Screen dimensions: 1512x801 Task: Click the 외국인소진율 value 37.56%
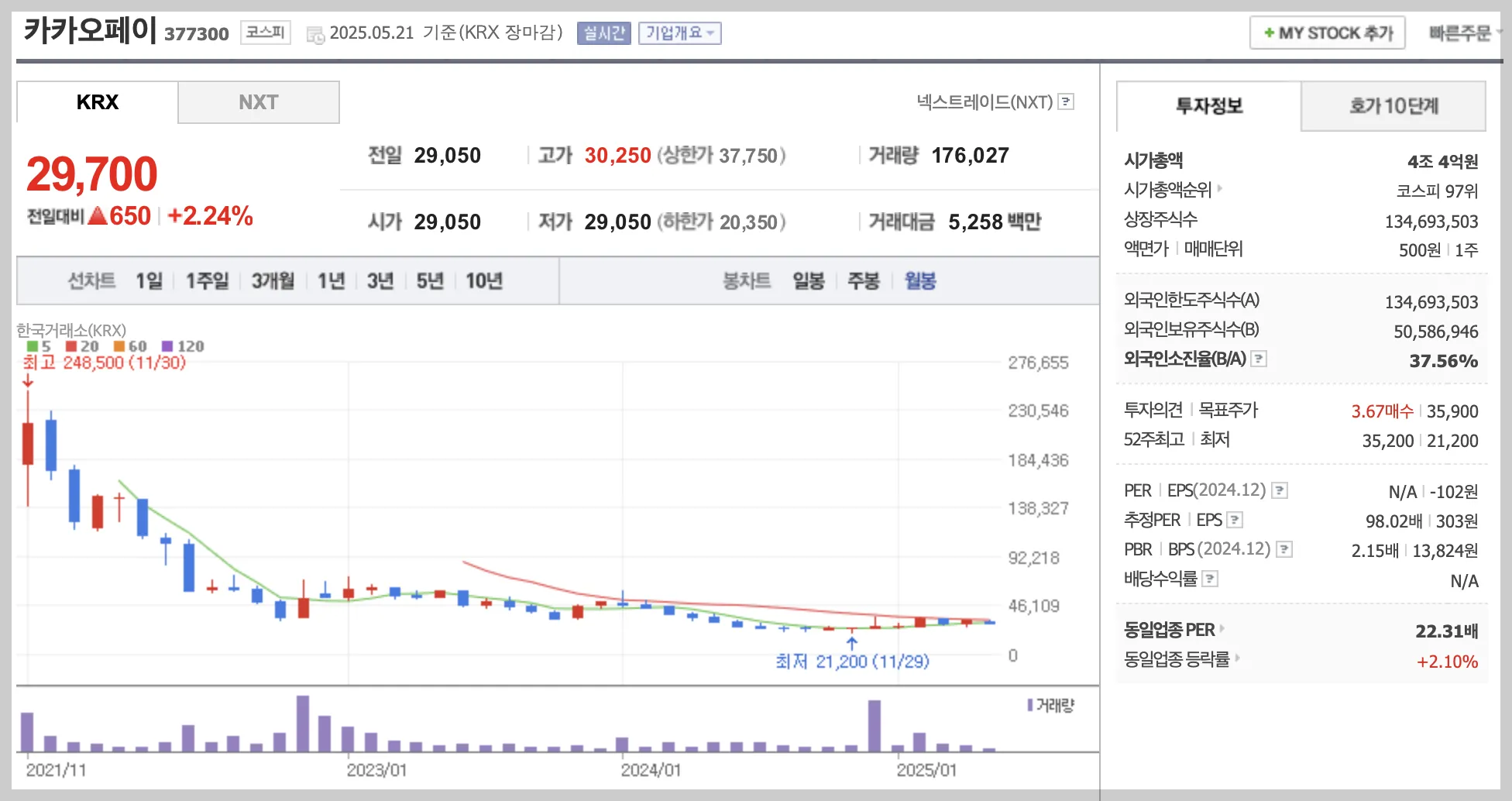pyautogui.click(x=1444, y=361)
